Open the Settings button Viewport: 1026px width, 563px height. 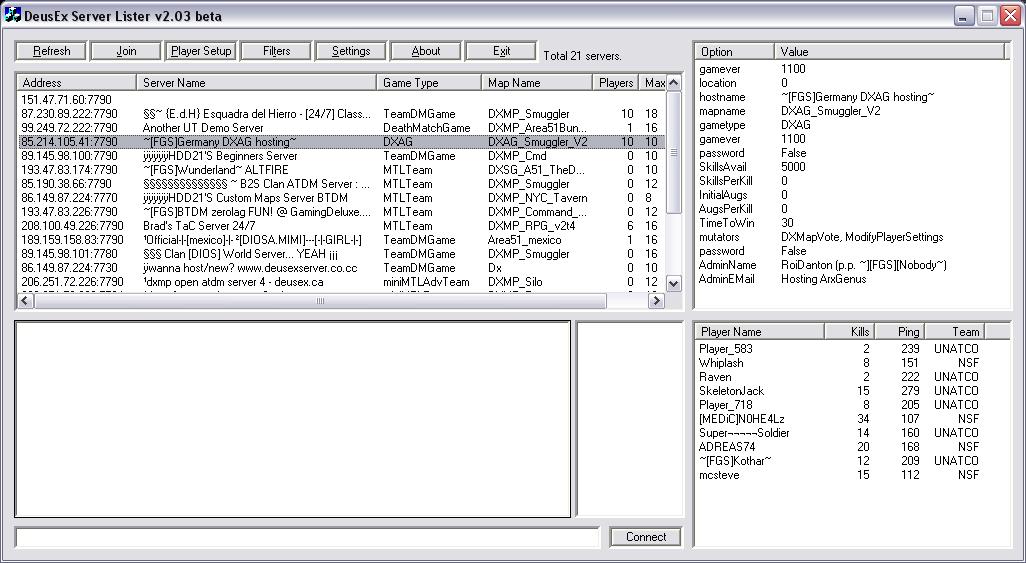[350, 51]
